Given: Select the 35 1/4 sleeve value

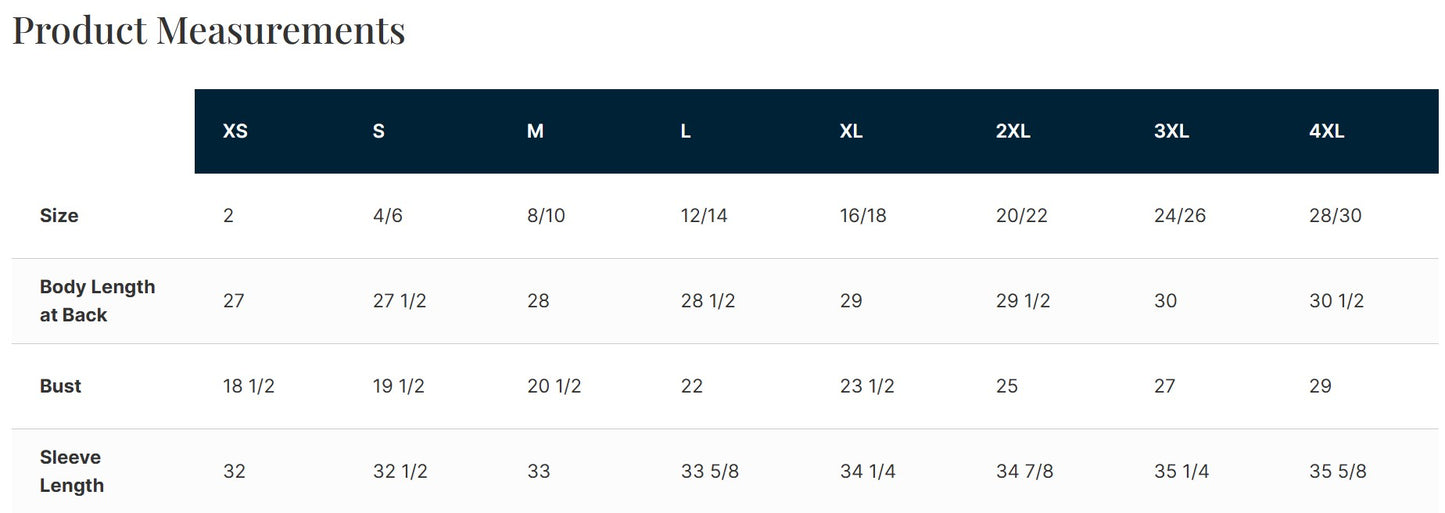Looking at the screenshot, I should click(1182, 471).
